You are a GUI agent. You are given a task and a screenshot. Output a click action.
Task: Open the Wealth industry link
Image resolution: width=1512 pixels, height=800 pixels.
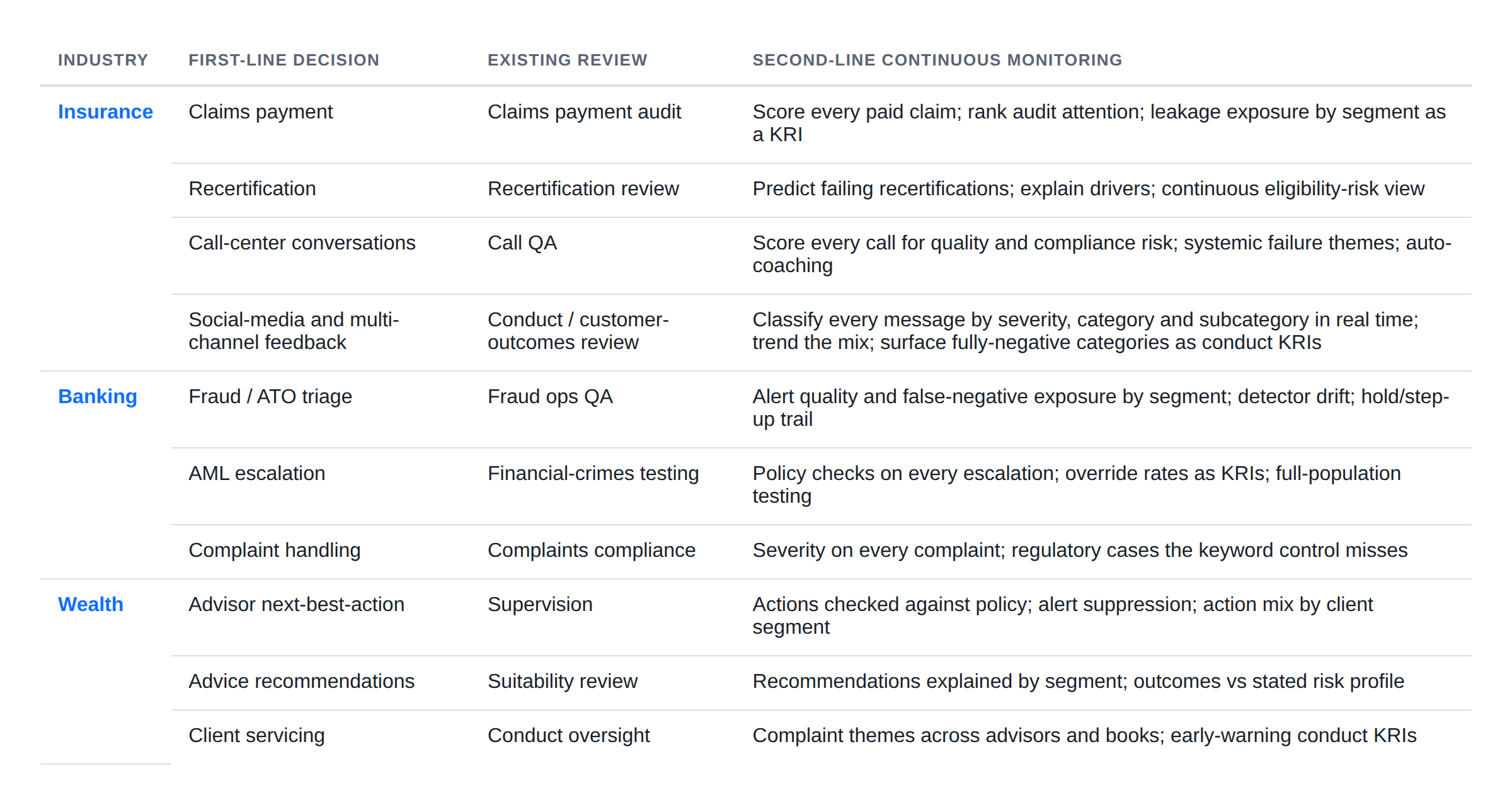tap(91, 604)
